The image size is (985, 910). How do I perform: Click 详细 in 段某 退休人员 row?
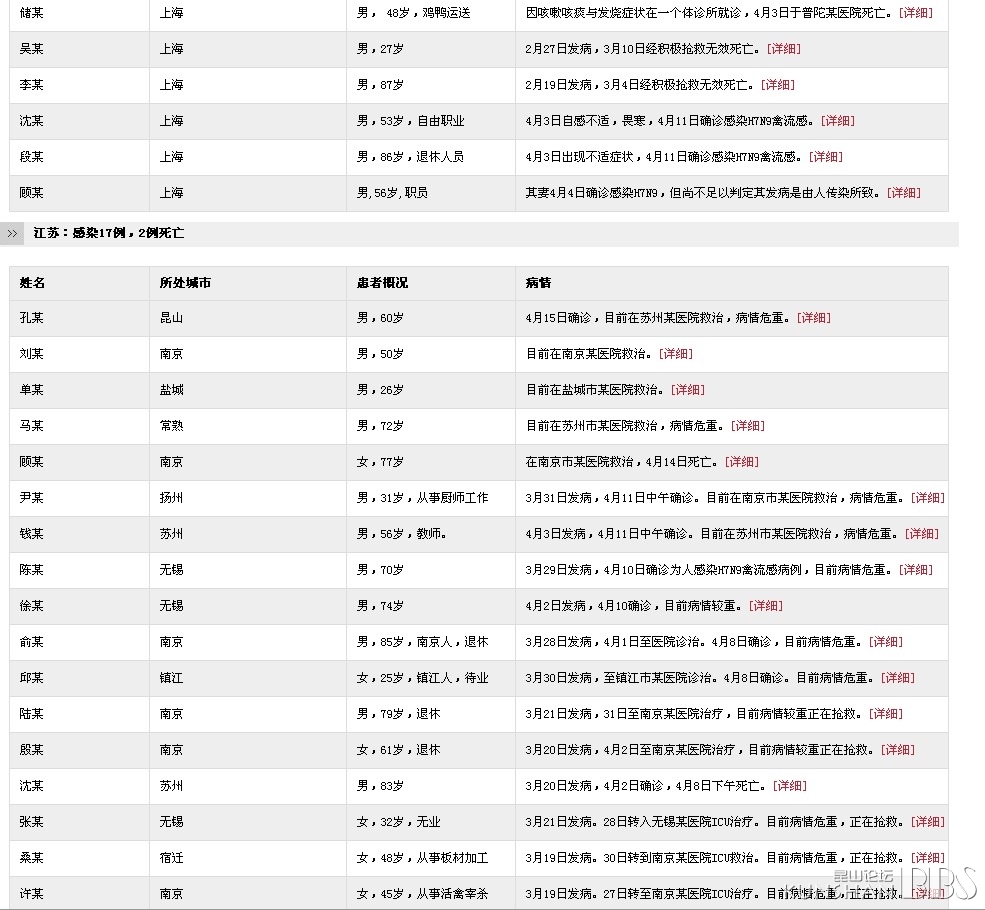[825, 157]
